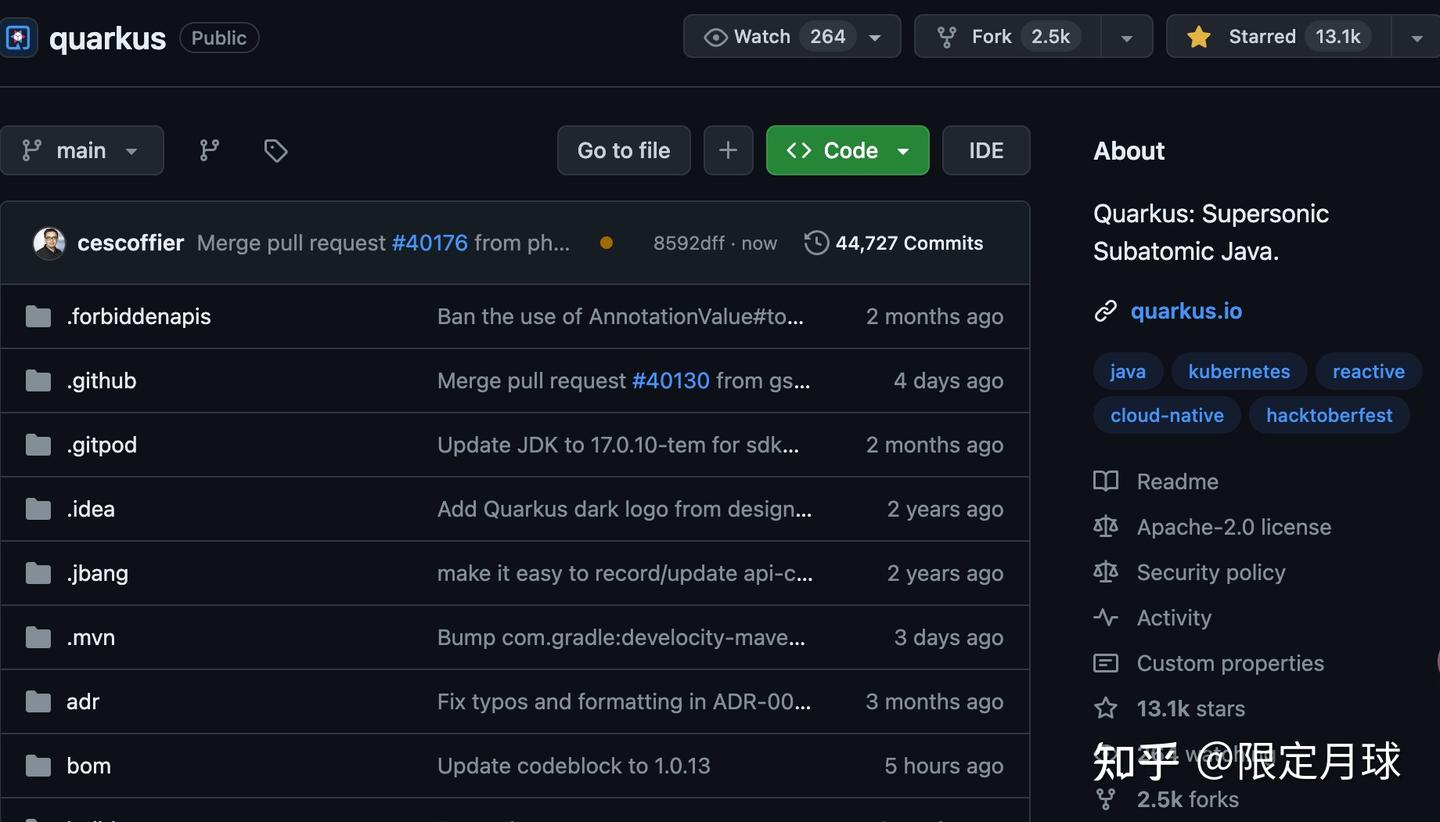Click the Quarkus repository logo icon
Viewport: 1440px width, 822px height.
pyautogui.click(x=18, y=38)
